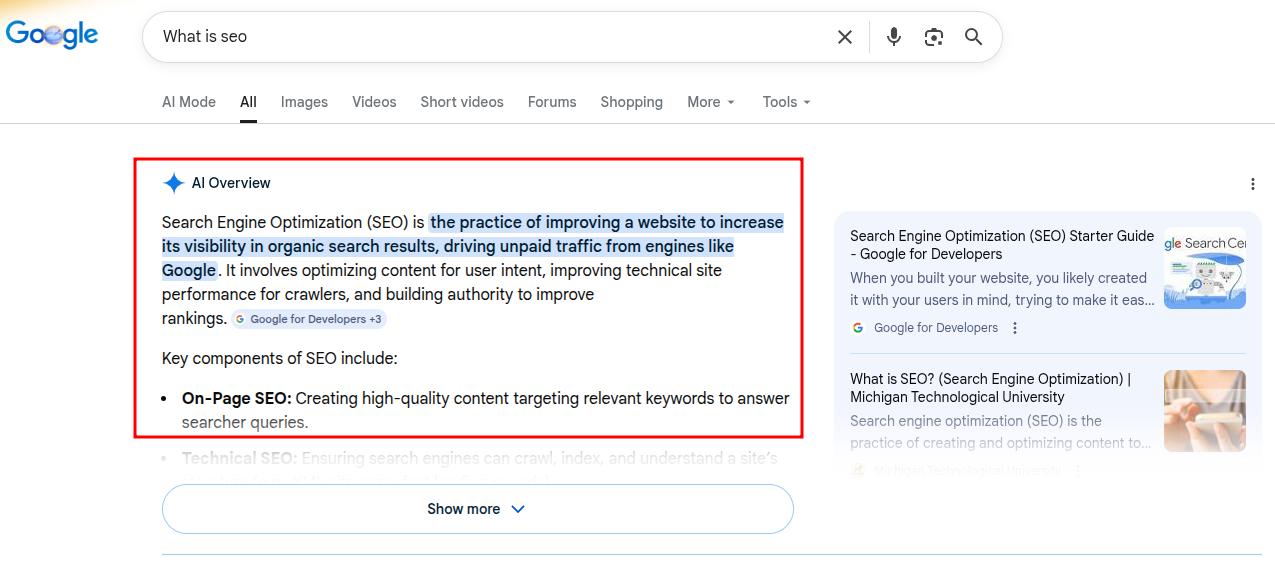Expand the Tools dropdown

[787, 102]
